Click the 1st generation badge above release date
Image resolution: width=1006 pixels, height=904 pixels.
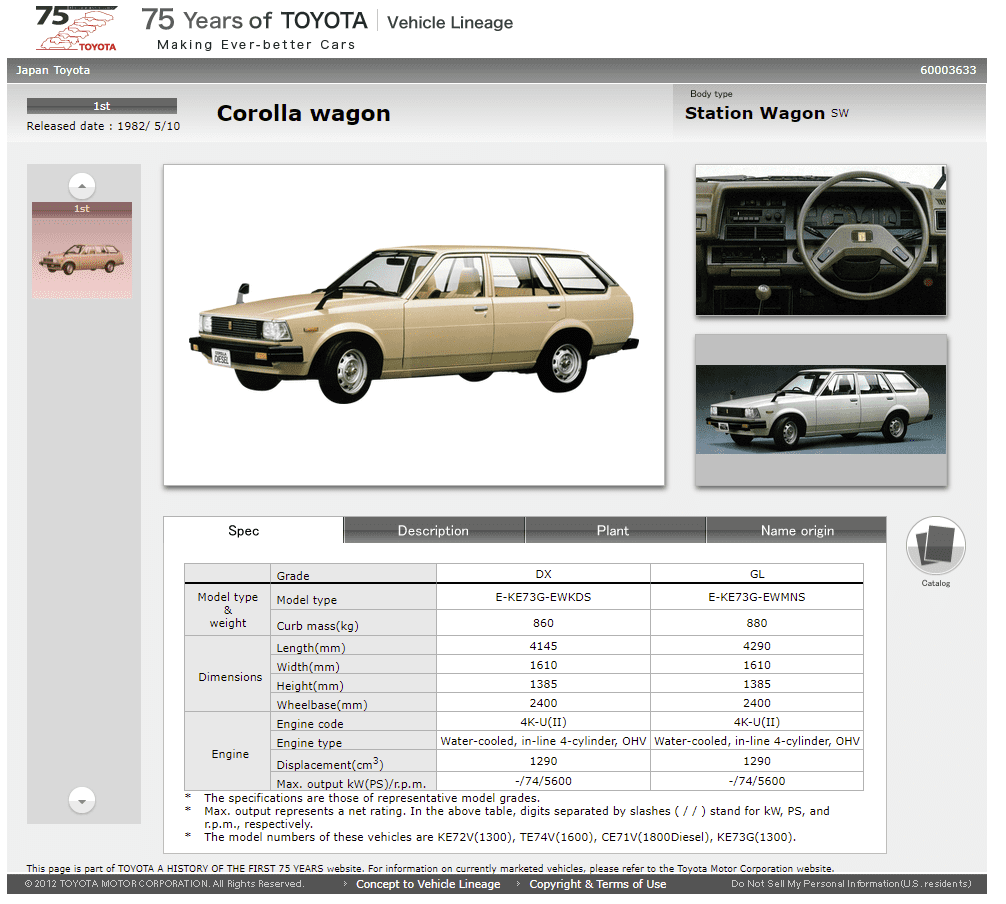click(x=101, y=106)
